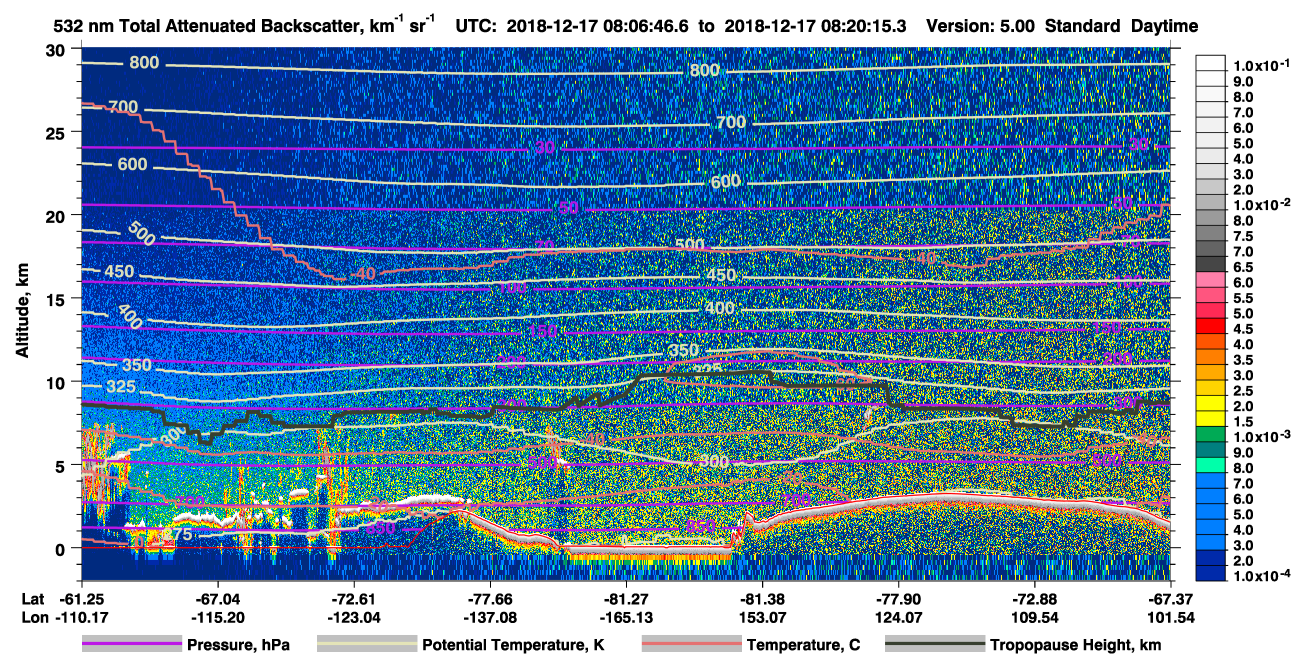Click the altitude axis tick labeled 10
1300x667 pixels.
58,382
